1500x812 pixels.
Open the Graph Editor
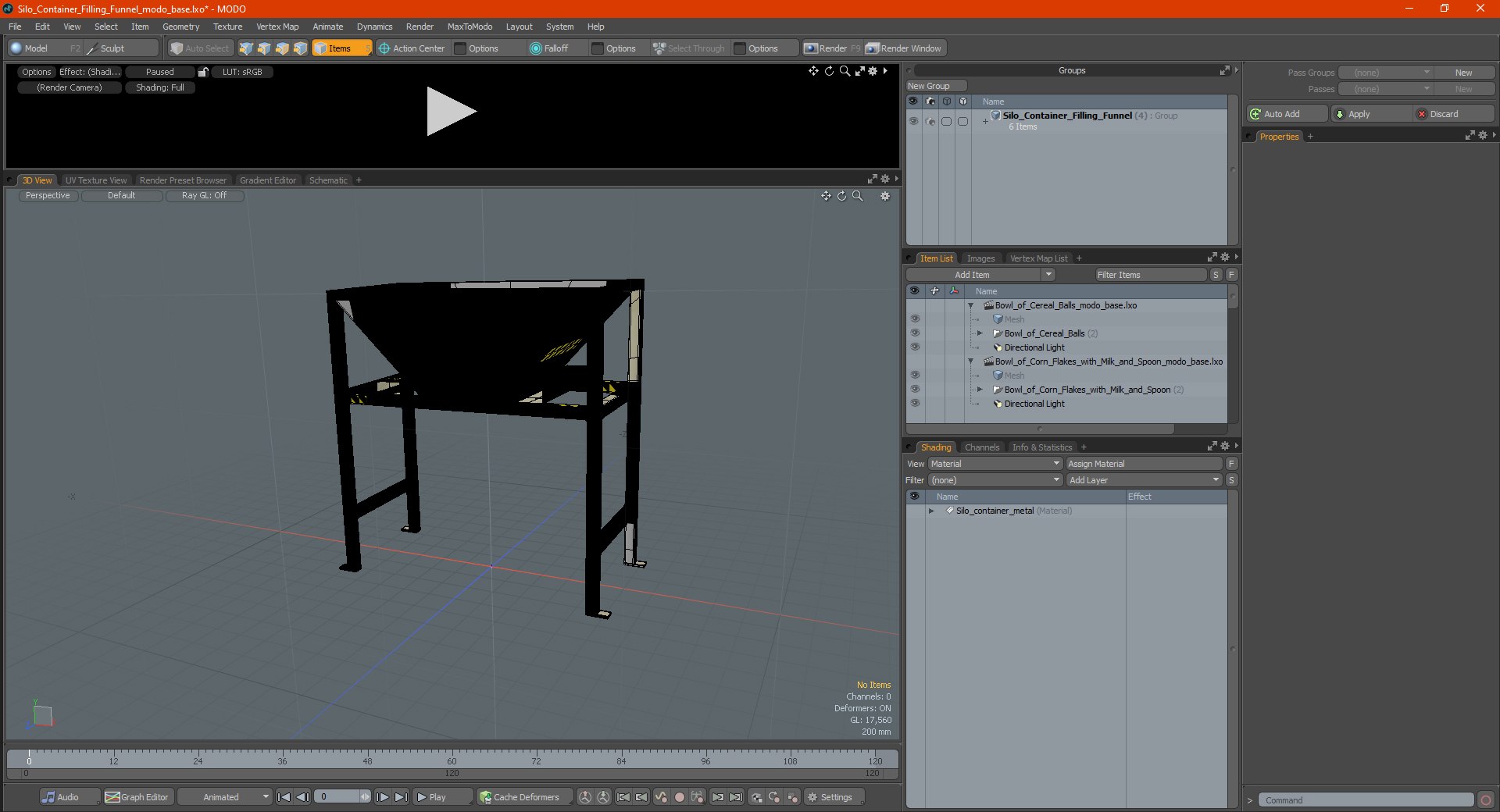pyautogui.click(x=137, y=797)
